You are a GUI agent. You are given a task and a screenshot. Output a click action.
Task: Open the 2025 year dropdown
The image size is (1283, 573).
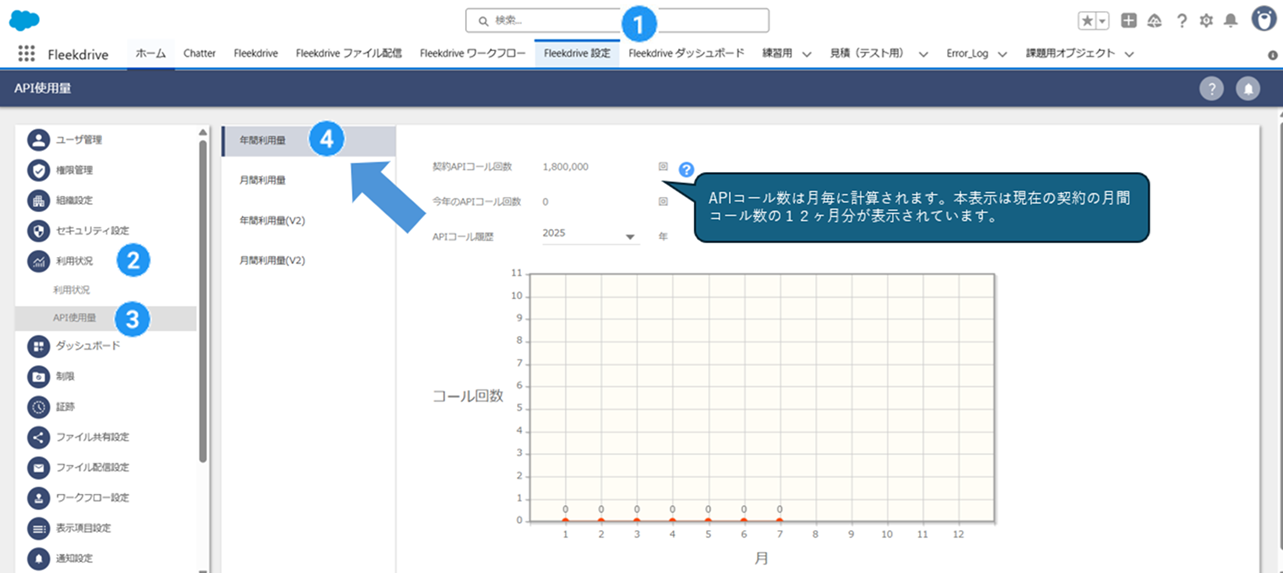pos(590,235)
